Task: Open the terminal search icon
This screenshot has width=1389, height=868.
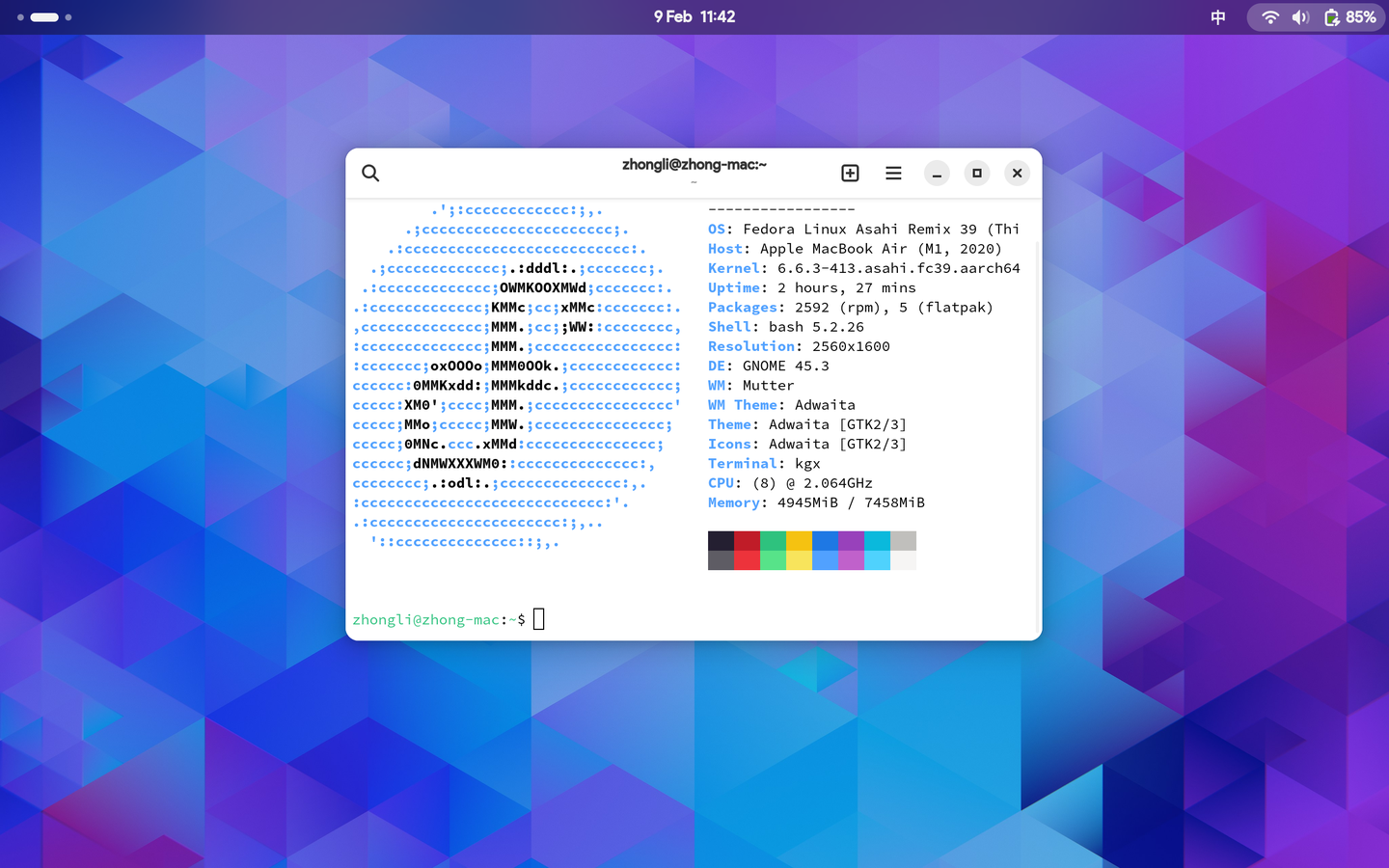Action: pos(370,173)
